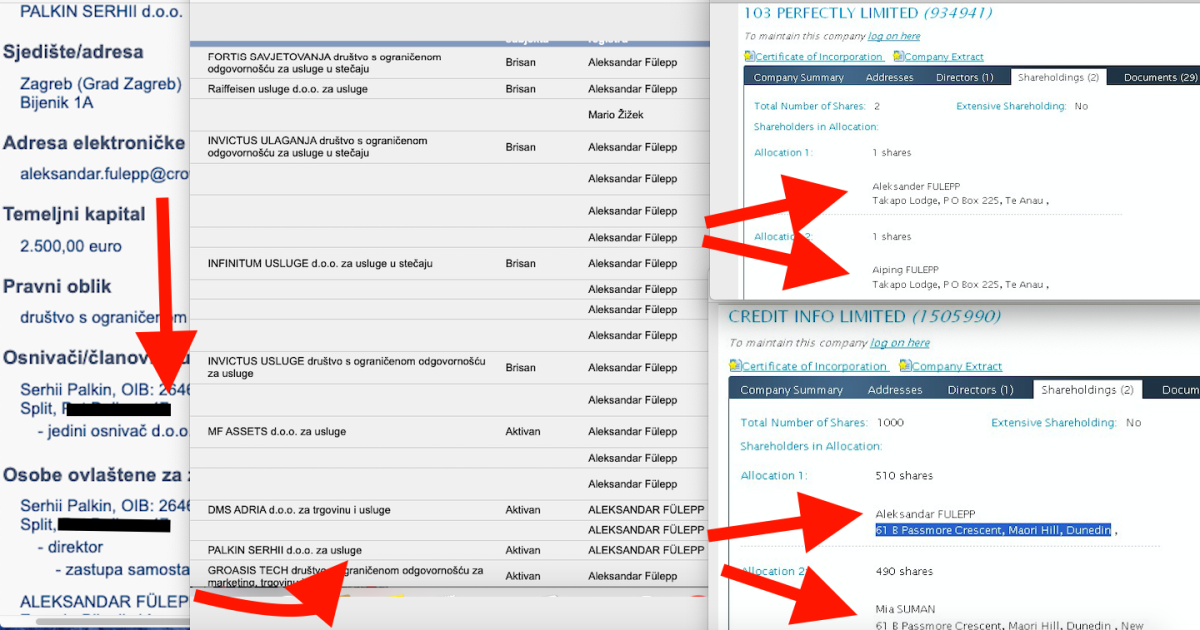Switch to the Documents (29) tab
The width and height of the screenshot is (1200, 630).
tap(1160, 77)
